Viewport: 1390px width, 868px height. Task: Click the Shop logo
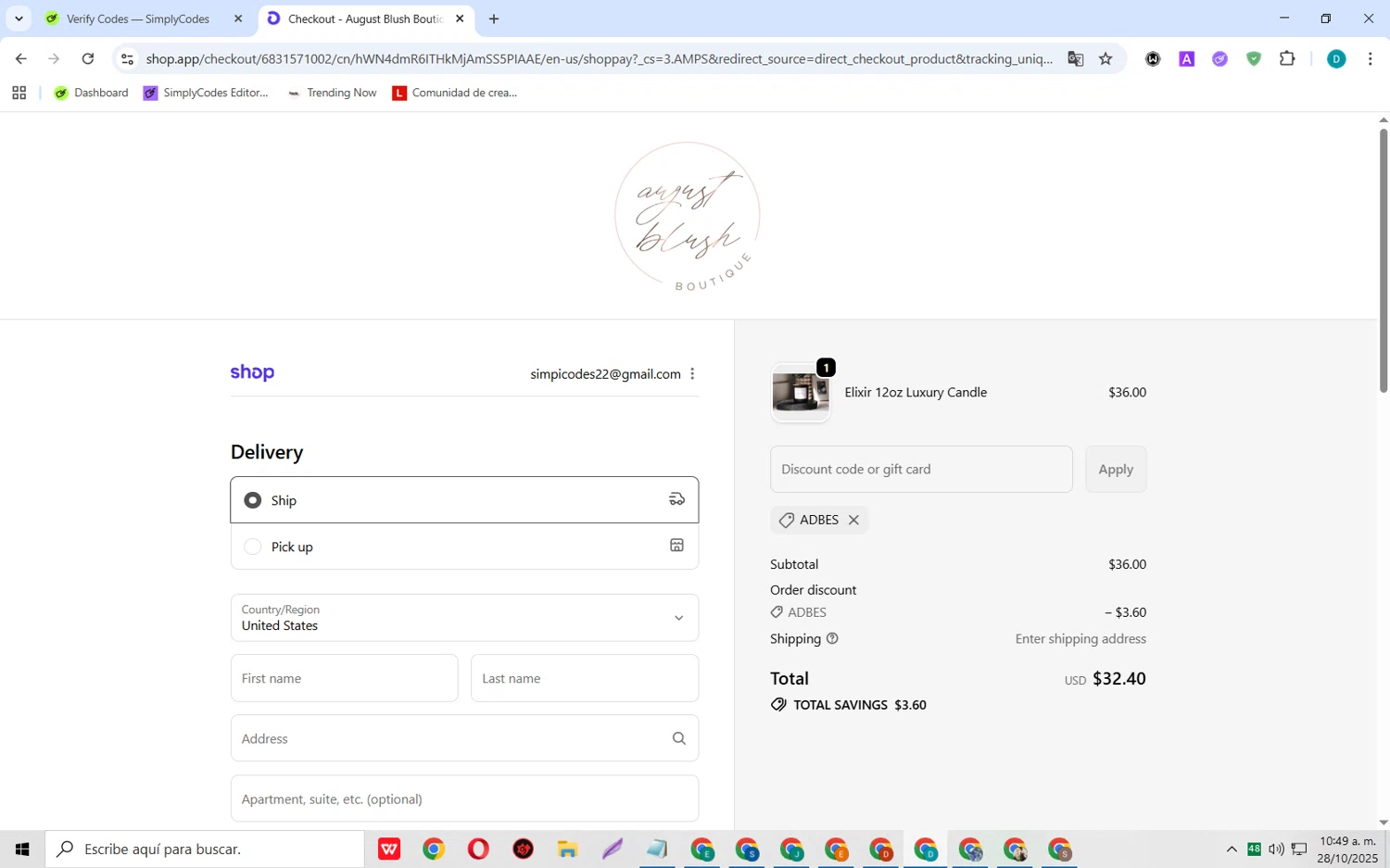252,372
